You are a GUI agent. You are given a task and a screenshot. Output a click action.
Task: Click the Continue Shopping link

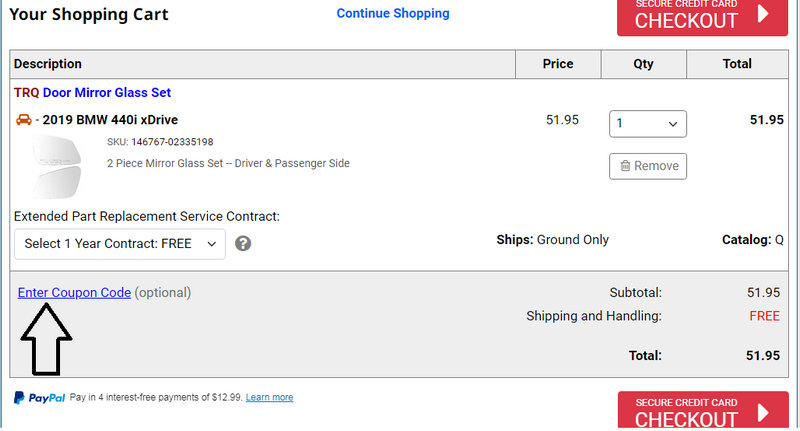tap(393, 13)
